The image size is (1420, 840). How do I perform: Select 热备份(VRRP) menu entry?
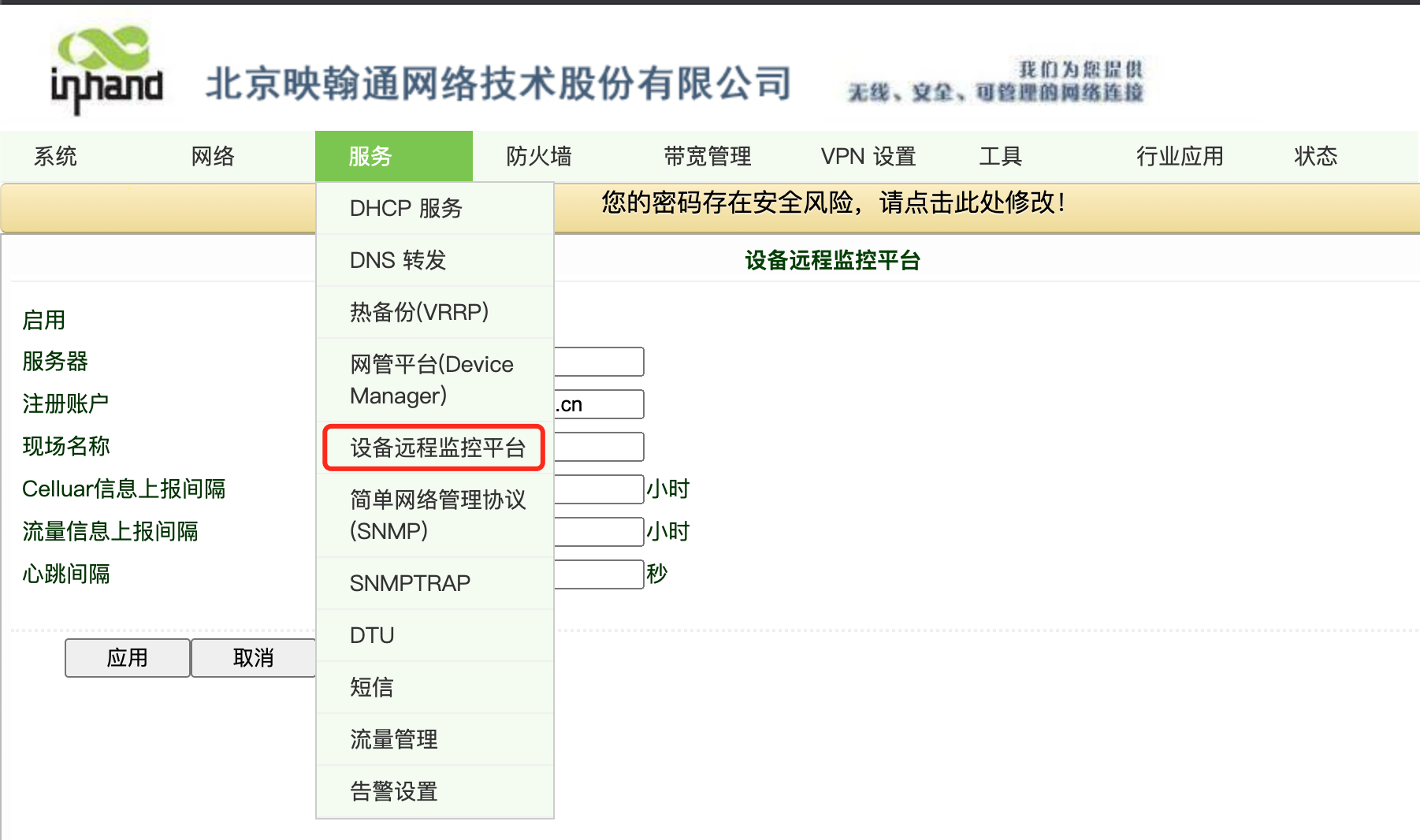click(419, 312)
